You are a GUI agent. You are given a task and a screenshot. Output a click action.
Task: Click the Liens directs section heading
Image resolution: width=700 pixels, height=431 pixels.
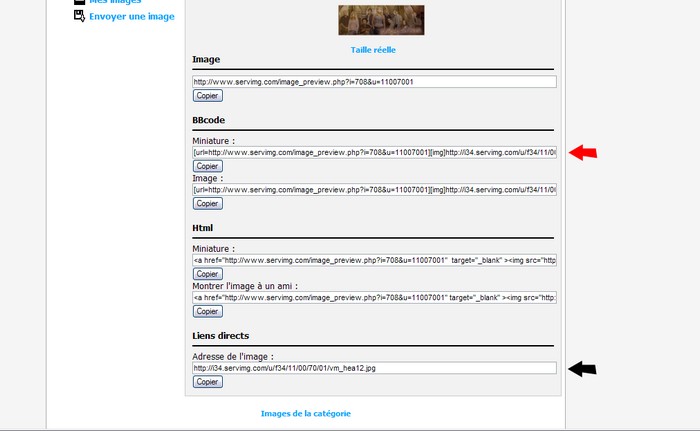pyautogui.click(x=221, y=336)
